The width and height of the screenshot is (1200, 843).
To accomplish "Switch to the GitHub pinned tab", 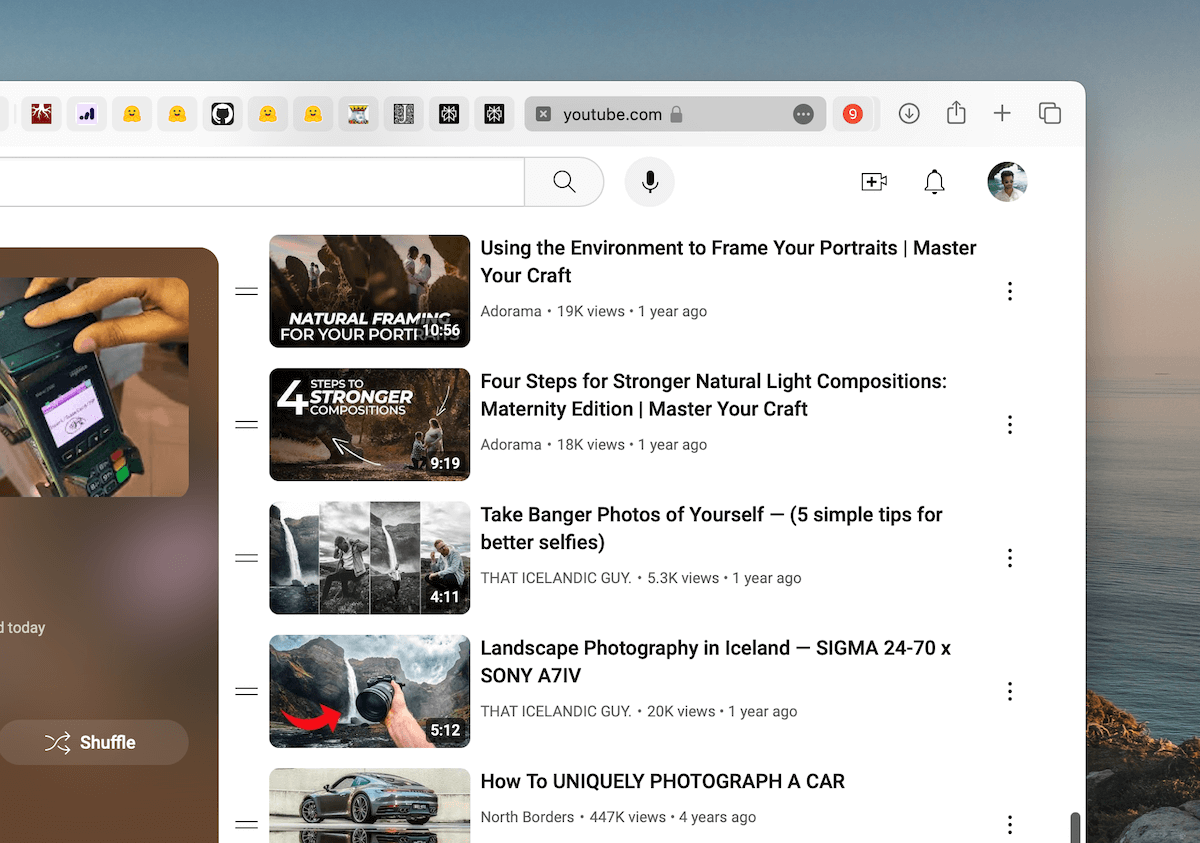I will tap(222, 114).
